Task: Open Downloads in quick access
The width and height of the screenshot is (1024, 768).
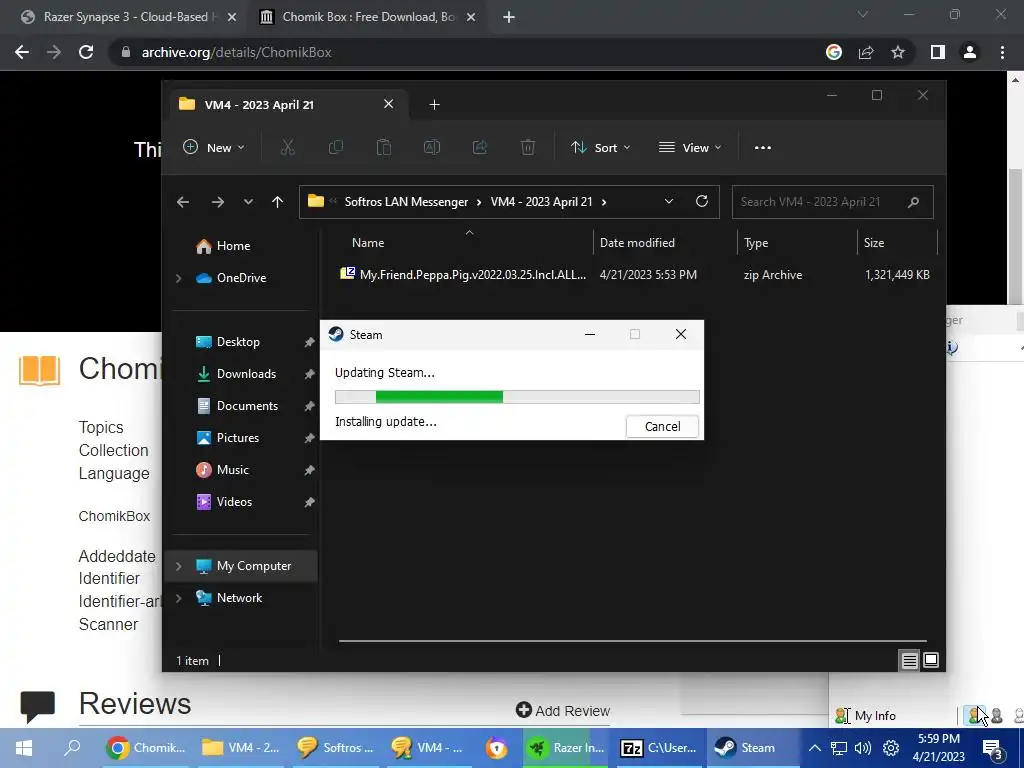Action: tap(246, 374)
